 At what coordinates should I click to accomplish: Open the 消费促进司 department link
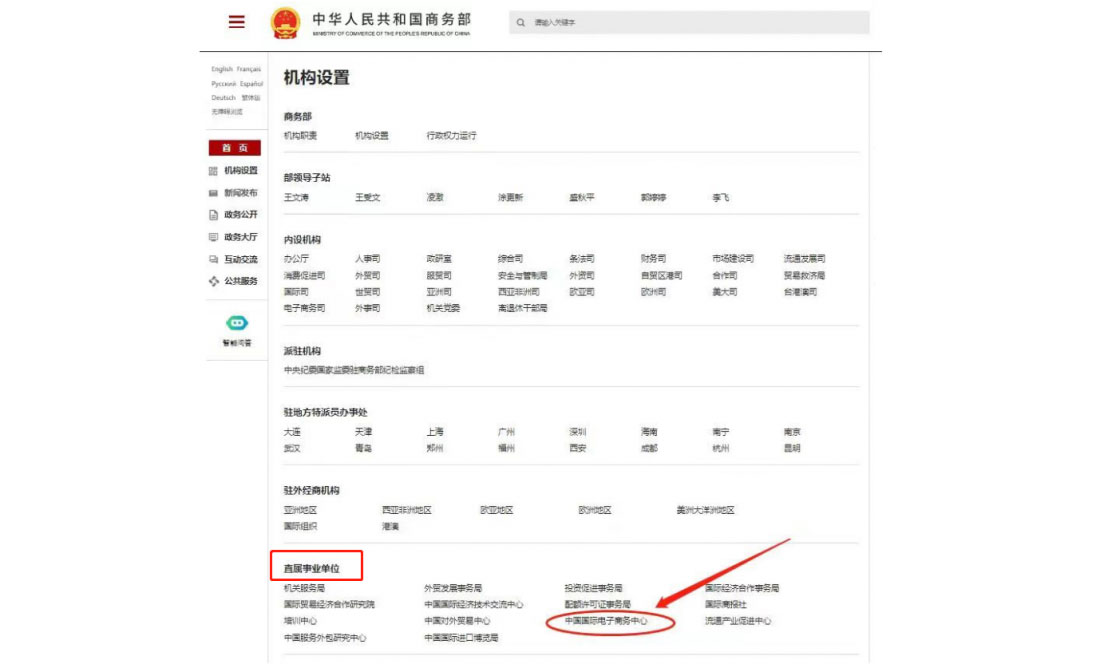[304, 276]
